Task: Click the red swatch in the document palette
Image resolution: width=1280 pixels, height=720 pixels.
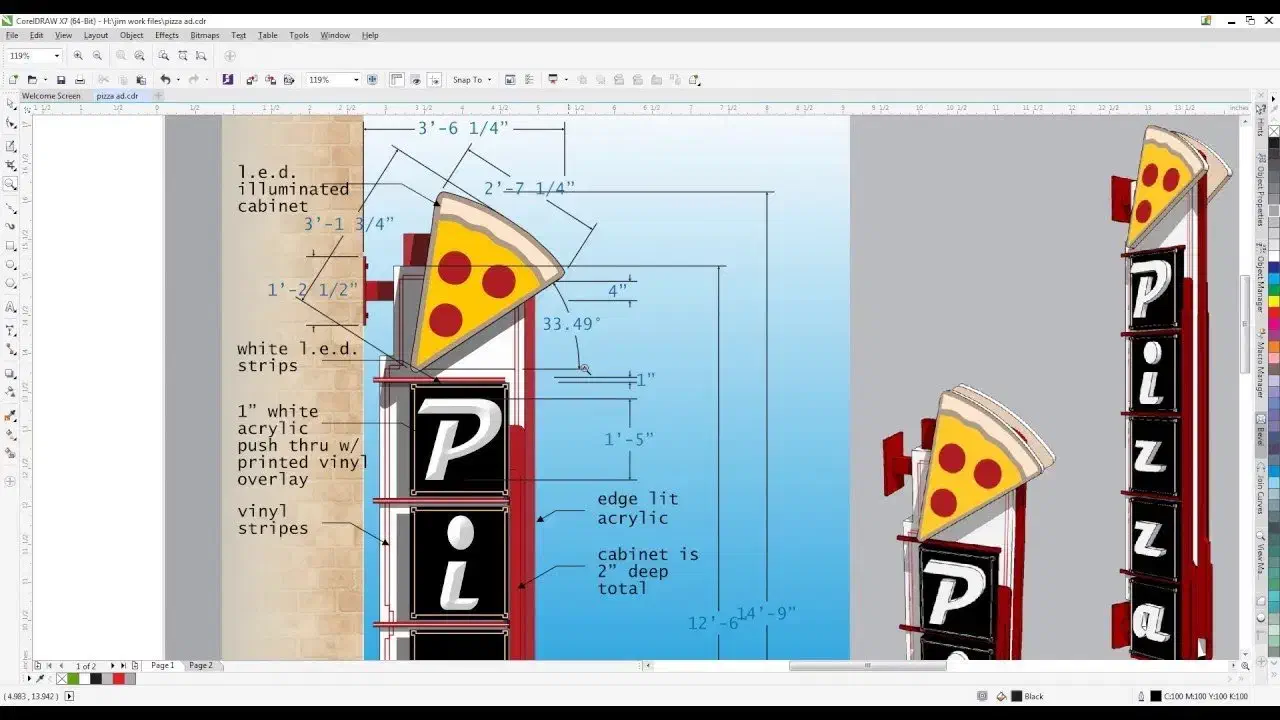Action: (x=118, y=679)
